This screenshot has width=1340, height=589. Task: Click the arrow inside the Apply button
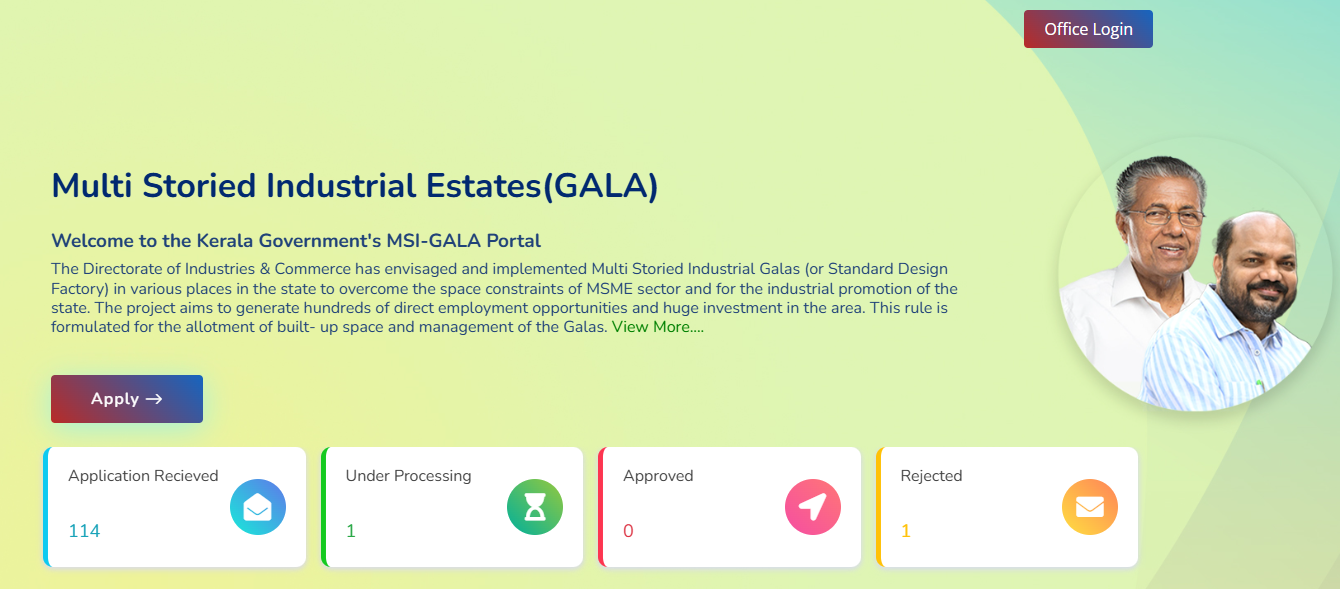tap(154, 399)
